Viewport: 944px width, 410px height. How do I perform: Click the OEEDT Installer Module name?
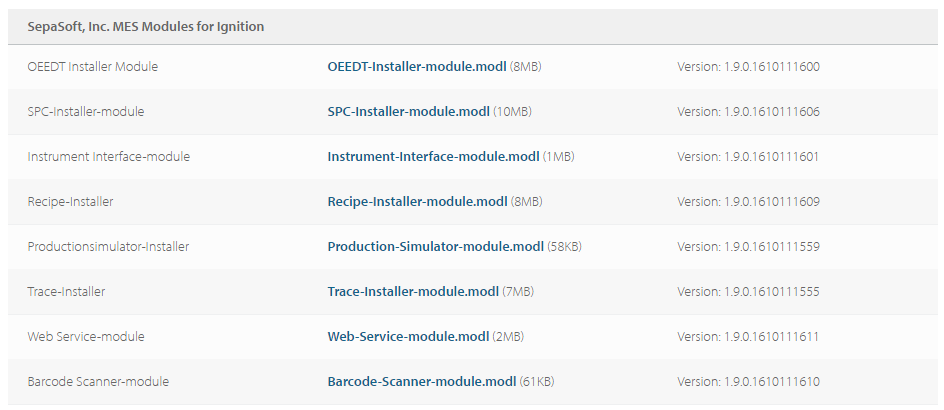tap(93, 67)
